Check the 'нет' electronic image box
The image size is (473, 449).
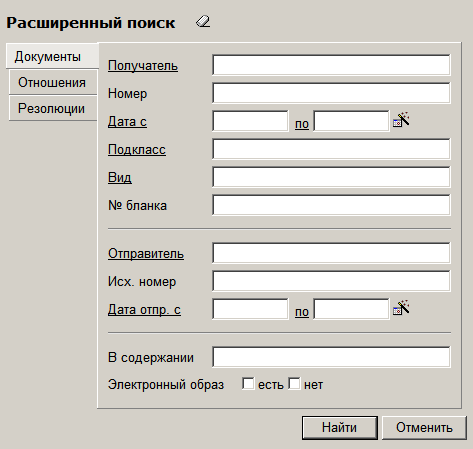coord(294,383)
